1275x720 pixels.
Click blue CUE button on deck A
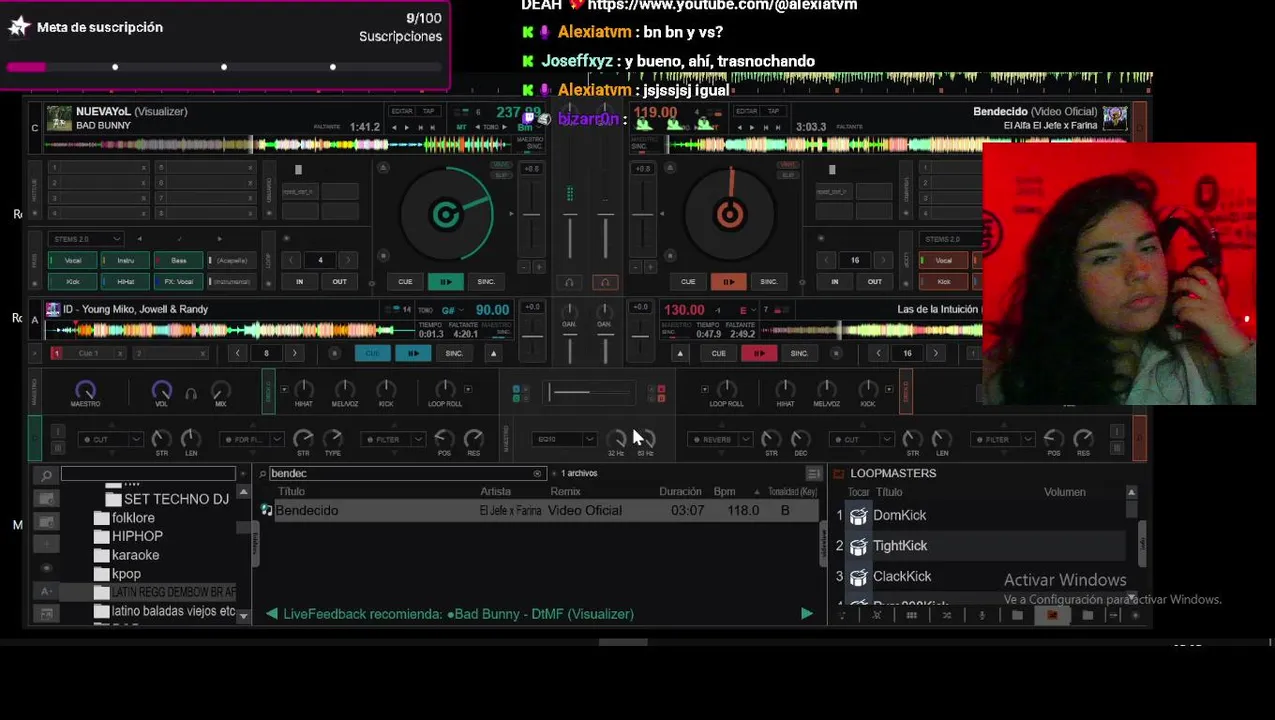coord(372,353)
